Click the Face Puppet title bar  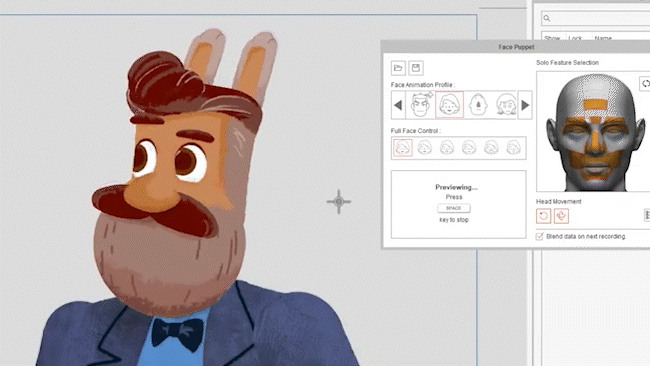tap(515, 47)
